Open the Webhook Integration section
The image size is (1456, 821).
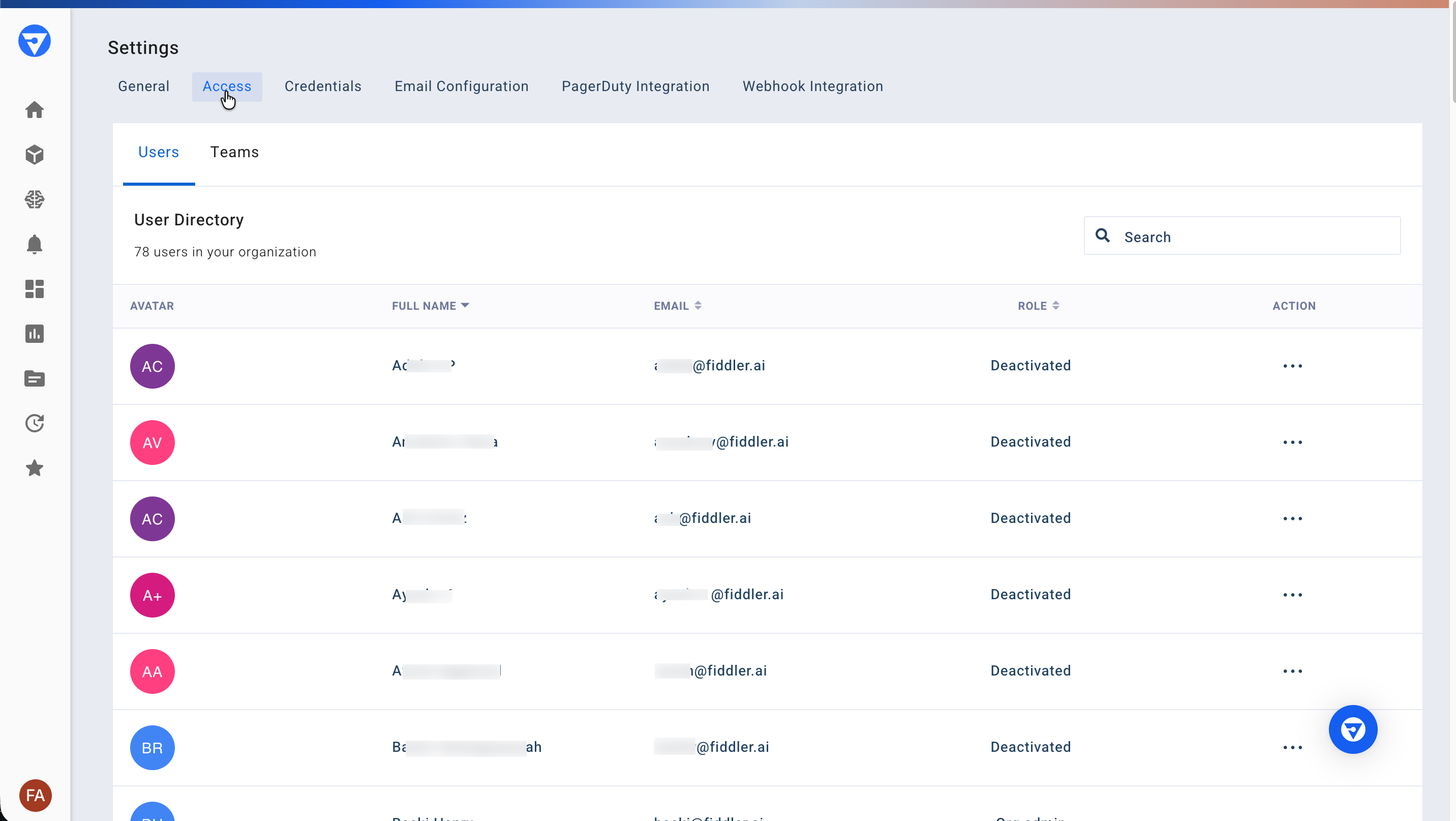(x=812, y=86)
